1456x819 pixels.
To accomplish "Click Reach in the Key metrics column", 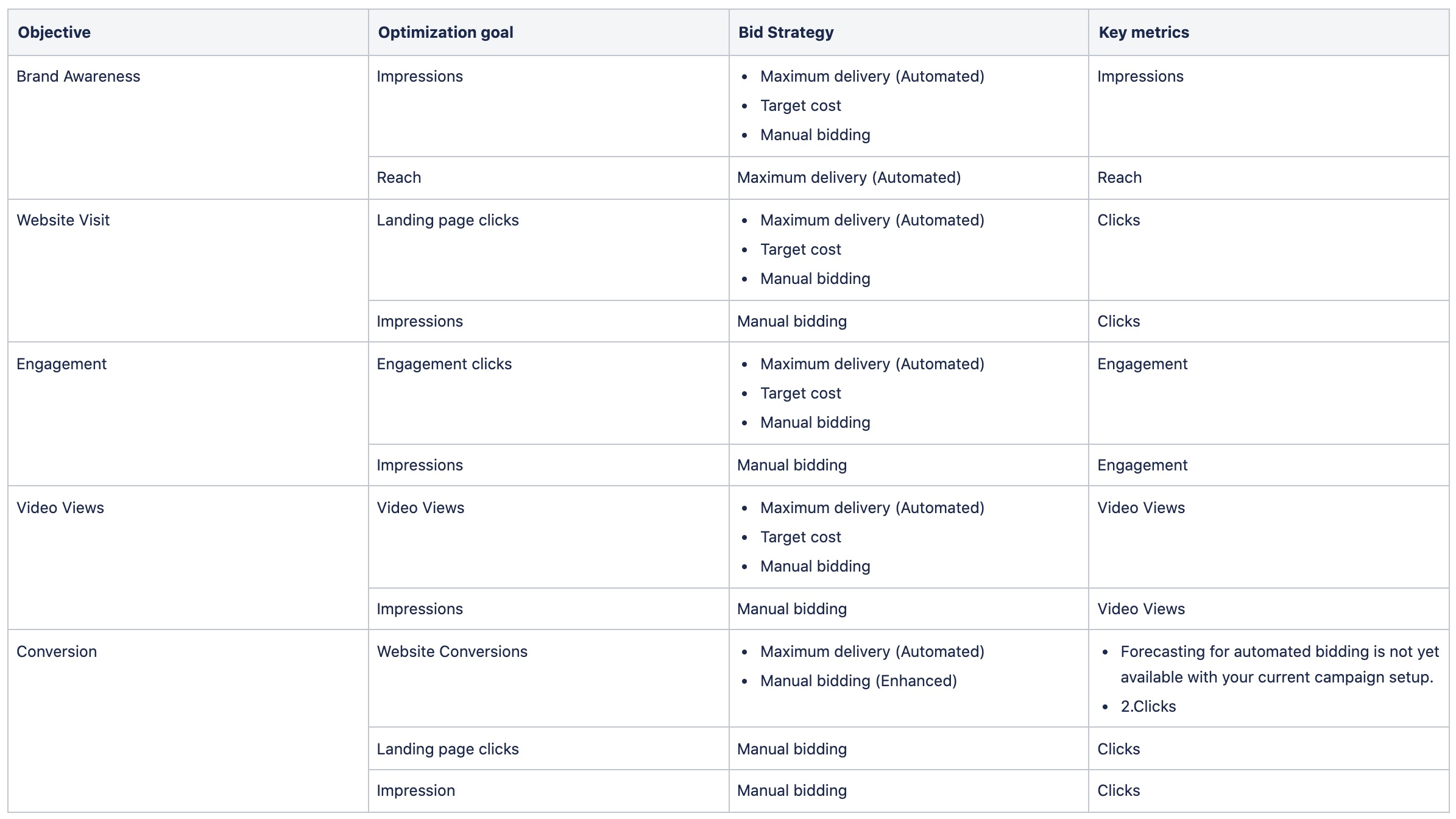I will coord(1119,177).
